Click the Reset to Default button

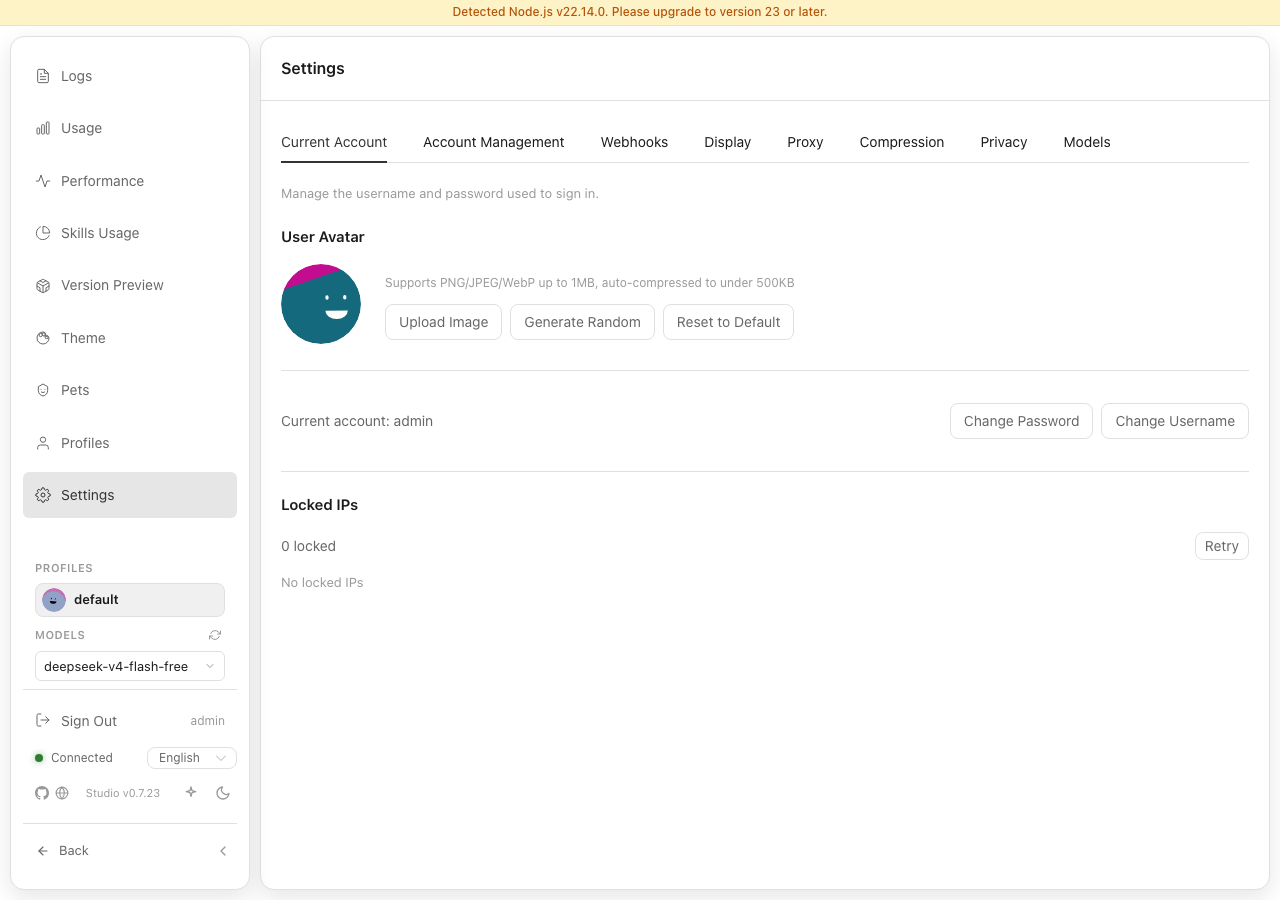[728, 322]
